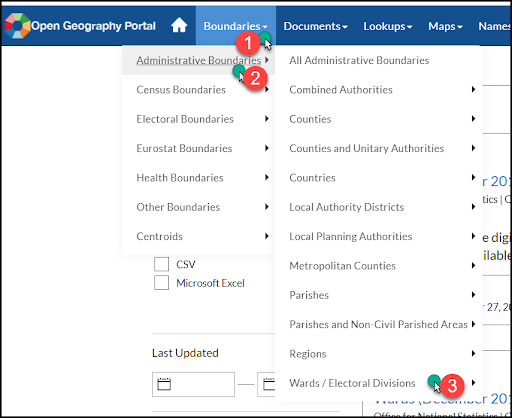Image resolution: width=512 pixels, height=418 pixels.
Task: Select Eurostat Boundaries menu item
Action: click(199, 148)
